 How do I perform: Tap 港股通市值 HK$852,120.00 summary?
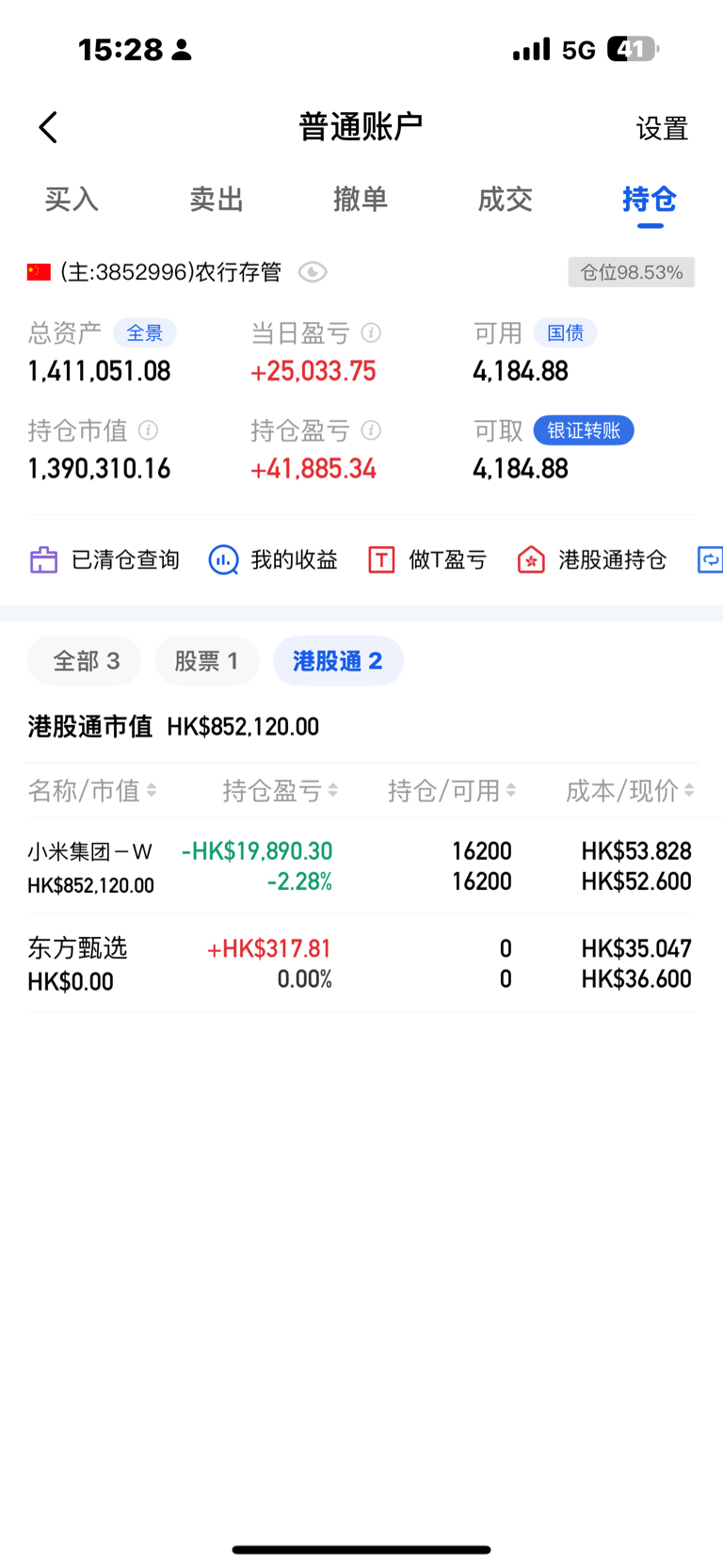click(x=173, y=726)
